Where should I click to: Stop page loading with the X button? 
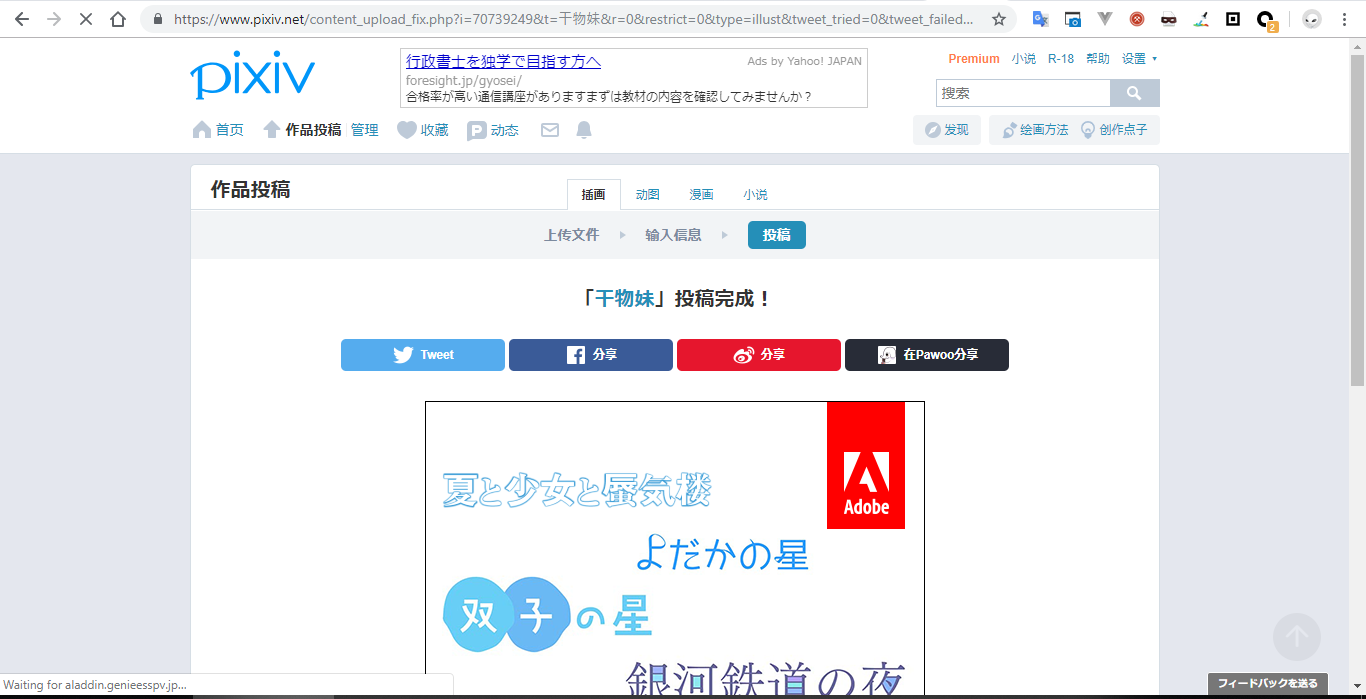(86, 19)
